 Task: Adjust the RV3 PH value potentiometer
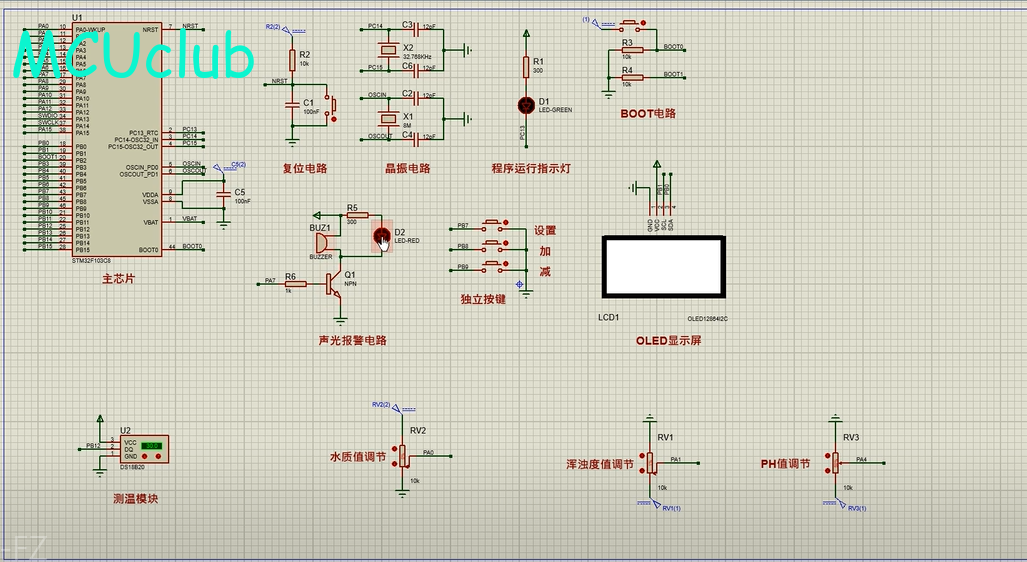835,462
